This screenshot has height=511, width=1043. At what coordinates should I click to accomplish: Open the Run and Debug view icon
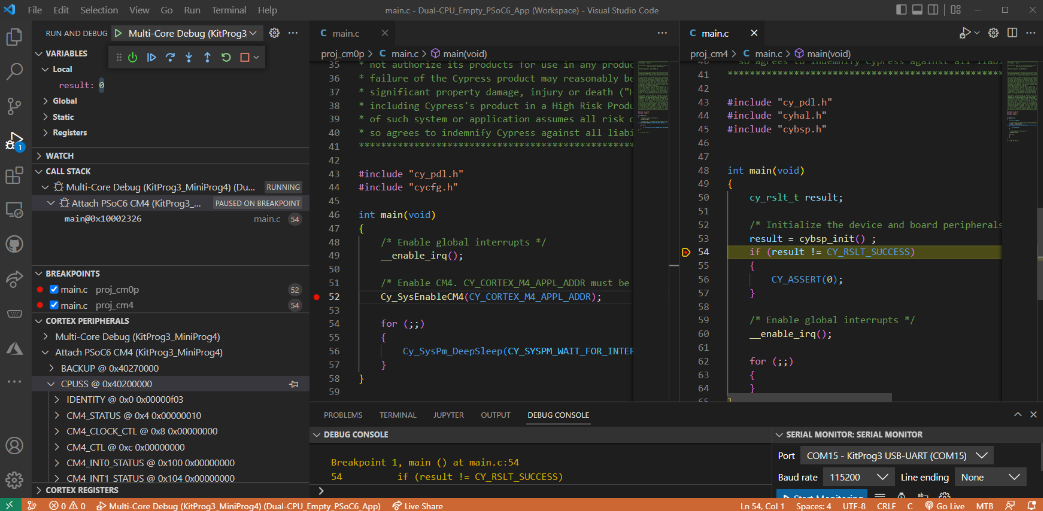(15, 140)
